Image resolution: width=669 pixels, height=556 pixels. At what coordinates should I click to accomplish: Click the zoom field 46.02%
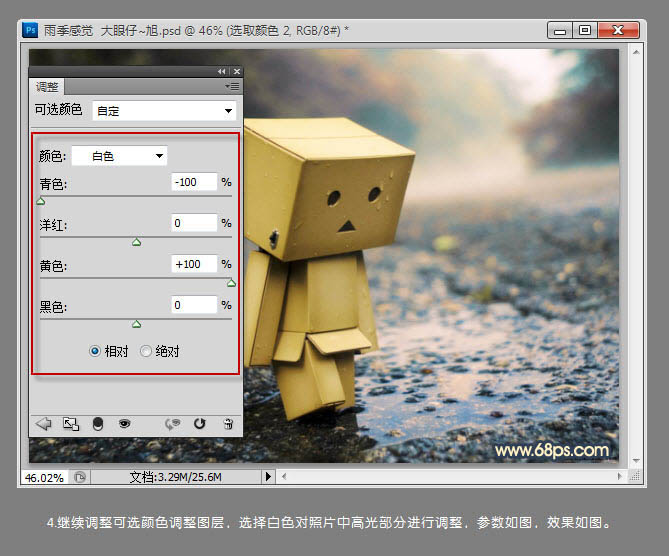click(x=44, y=477)
